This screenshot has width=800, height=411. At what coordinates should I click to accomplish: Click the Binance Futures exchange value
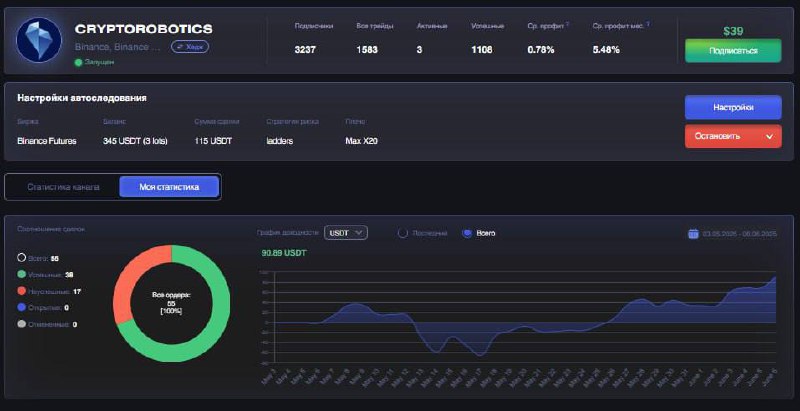pyautogui.click(x=46, y=141)
